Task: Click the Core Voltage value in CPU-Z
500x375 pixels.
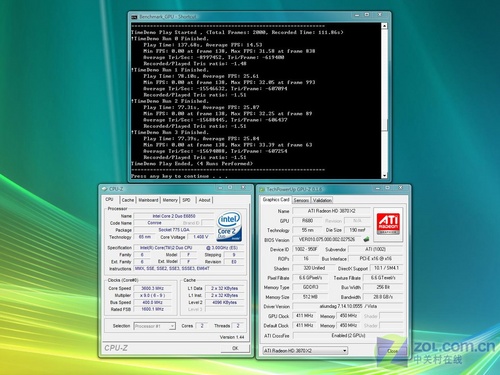Action: coord(201,237)
